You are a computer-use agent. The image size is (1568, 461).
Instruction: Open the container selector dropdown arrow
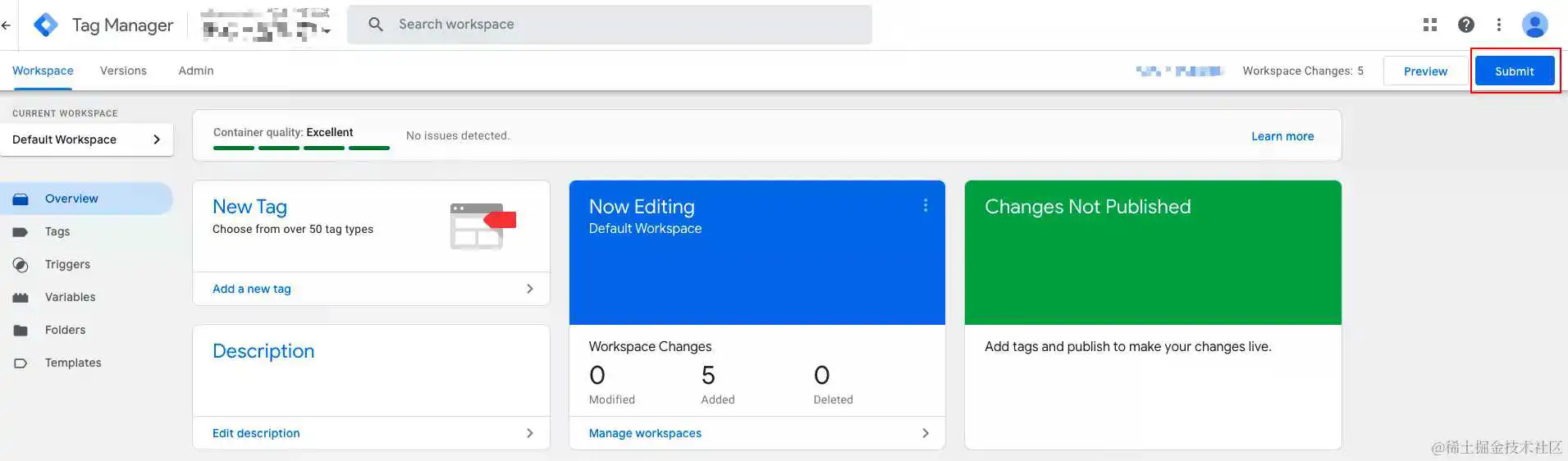[327, 31]
